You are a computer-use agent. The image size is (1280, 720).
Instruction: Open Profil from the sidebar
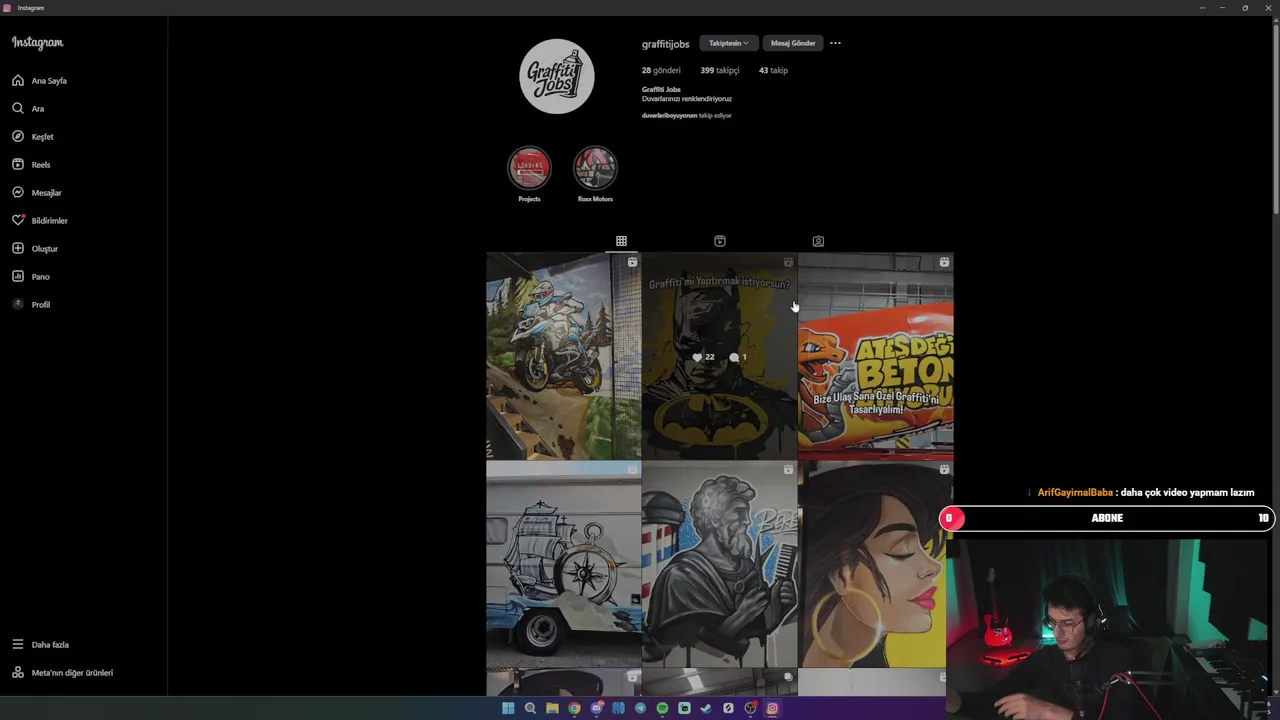tap(31, 304)
